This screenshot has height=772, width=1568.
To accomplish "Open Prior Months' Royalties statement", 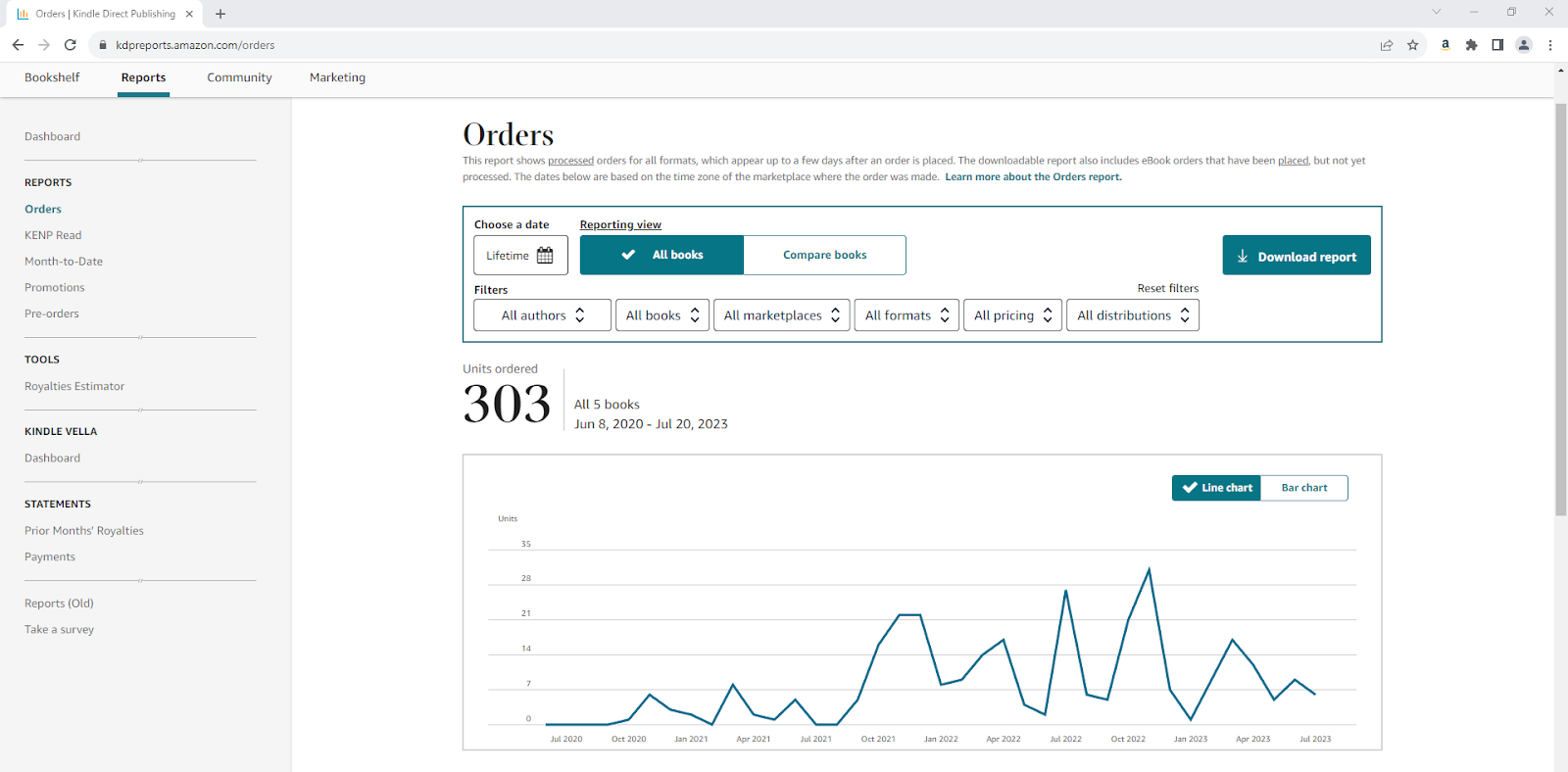I will pos(84,530).
